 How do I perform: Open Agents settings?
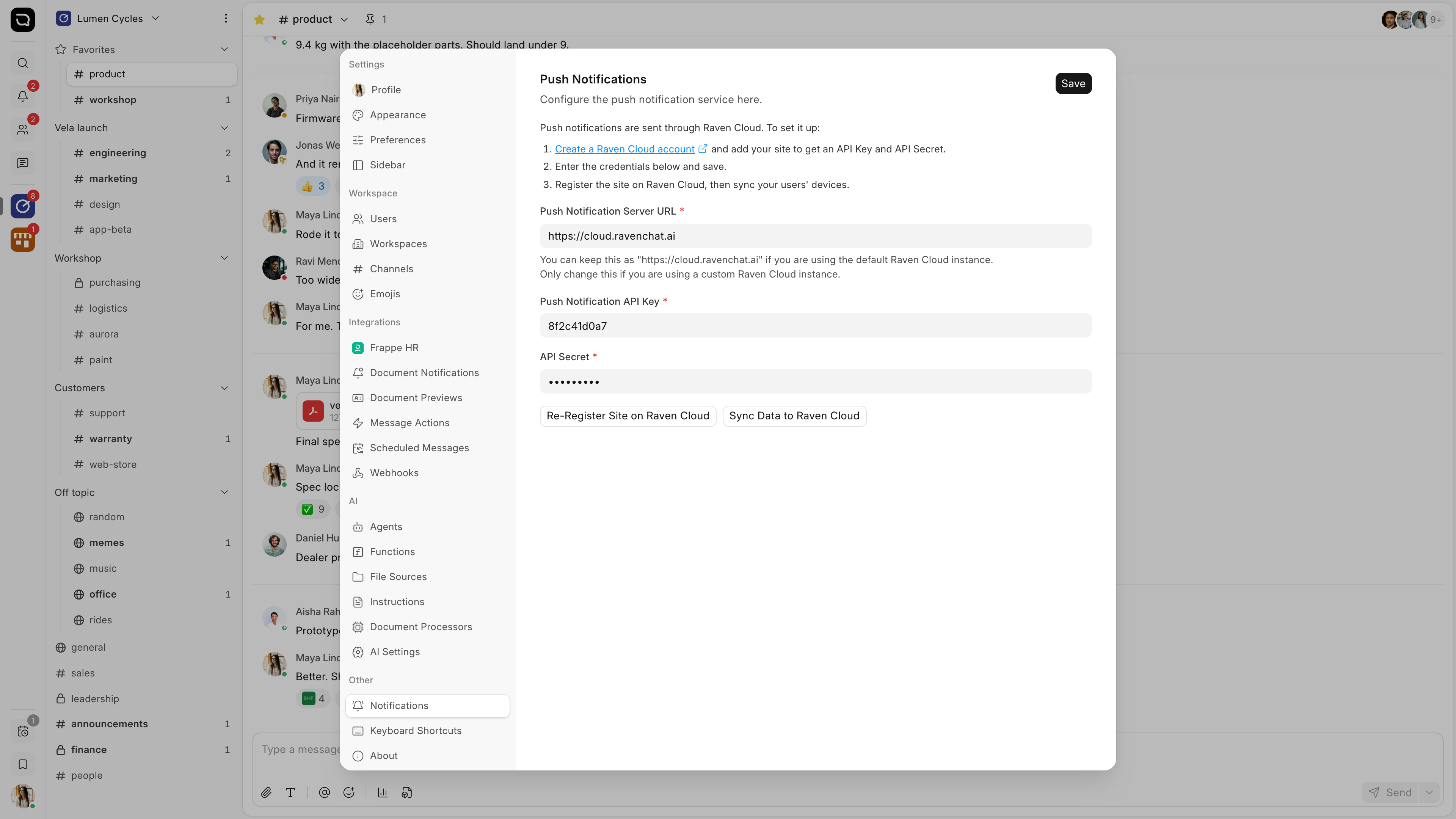(427, 527)
